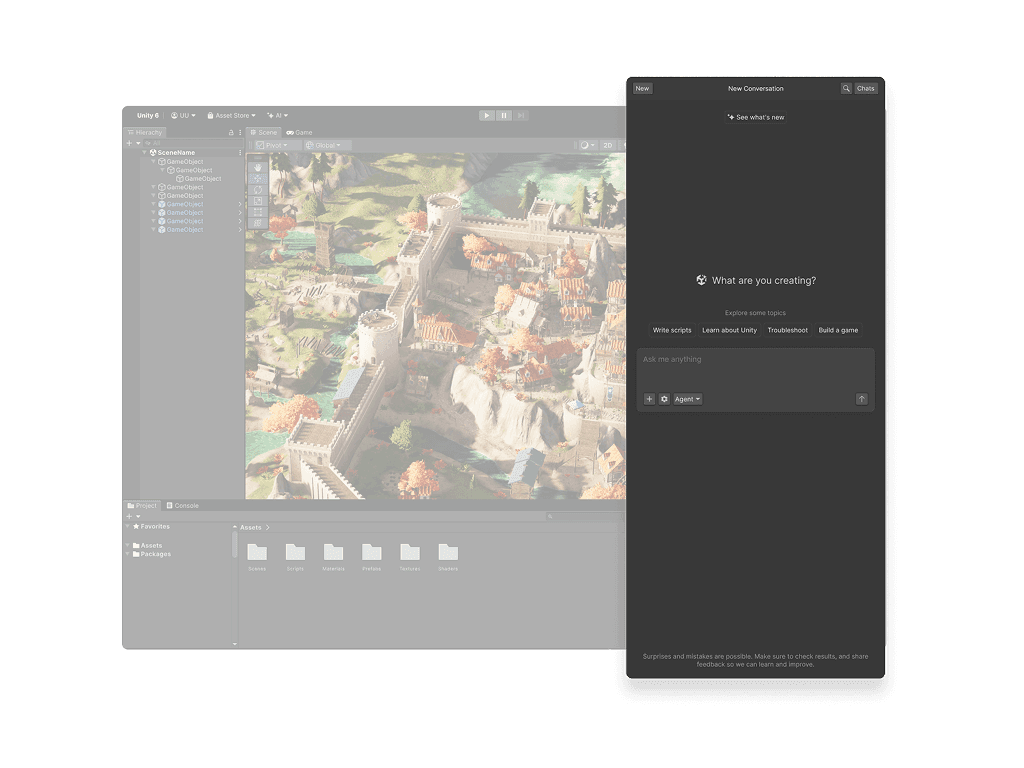Collapse the Favorites tree in Project panel
The image size is (1024, 768).
point(127,526)
